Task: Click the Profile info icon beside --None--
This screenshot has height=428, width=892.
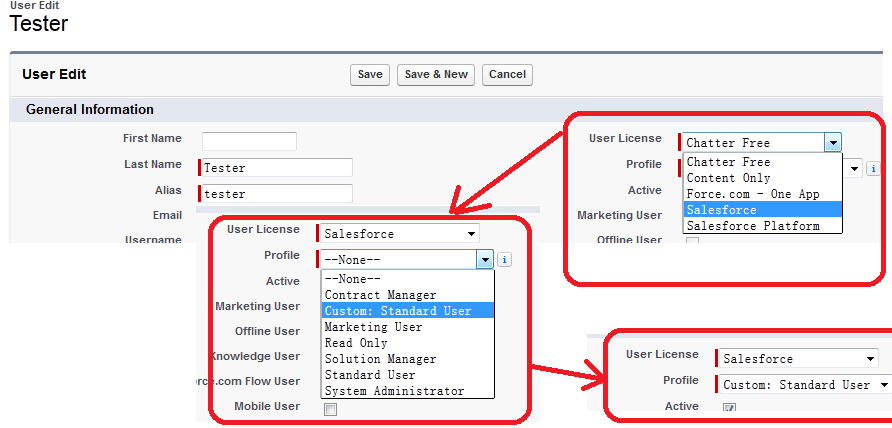Action: [x=505, y=260]
